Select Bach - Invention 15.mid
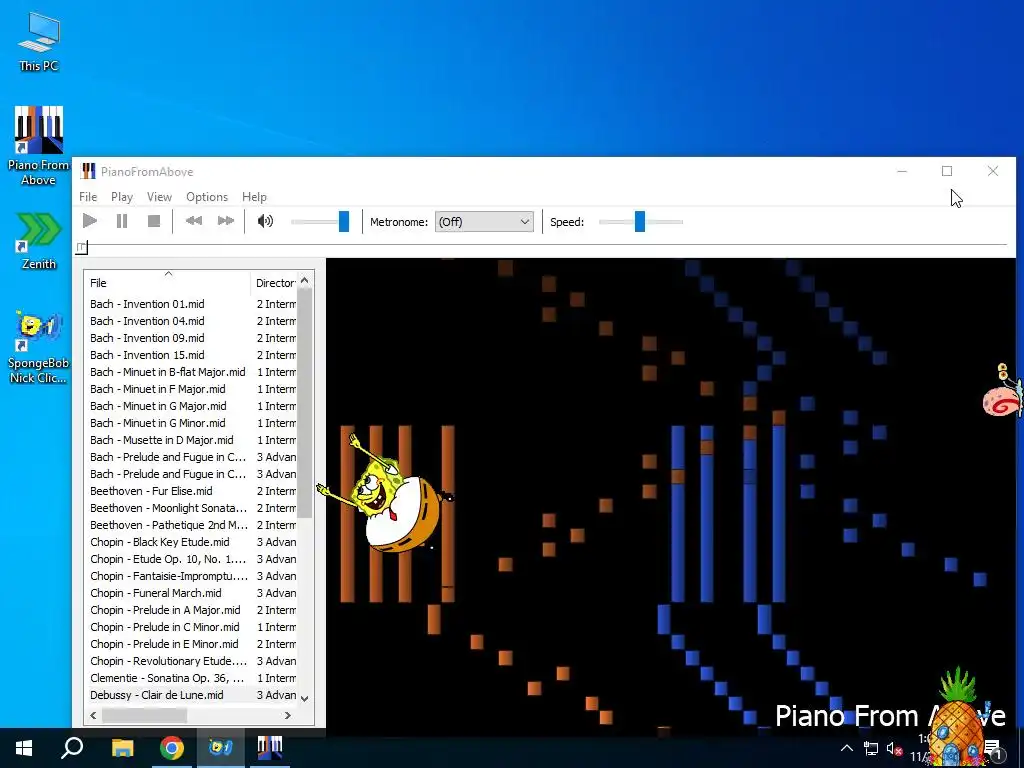The height and width of the screenshot is (768, 1024). click(x=147, y=355)
